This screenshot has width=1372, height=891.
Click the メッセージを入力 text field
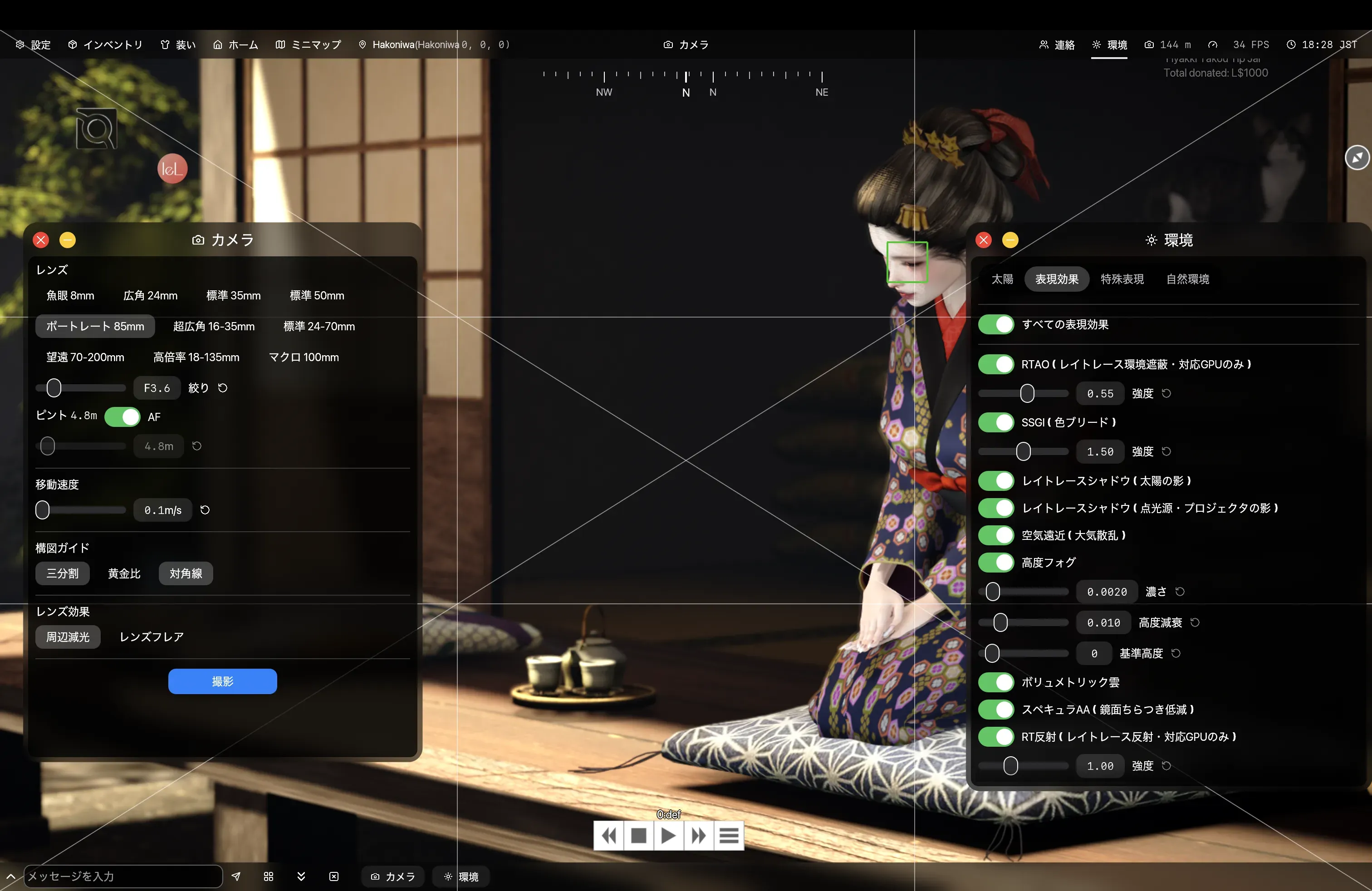pos(123,876)
